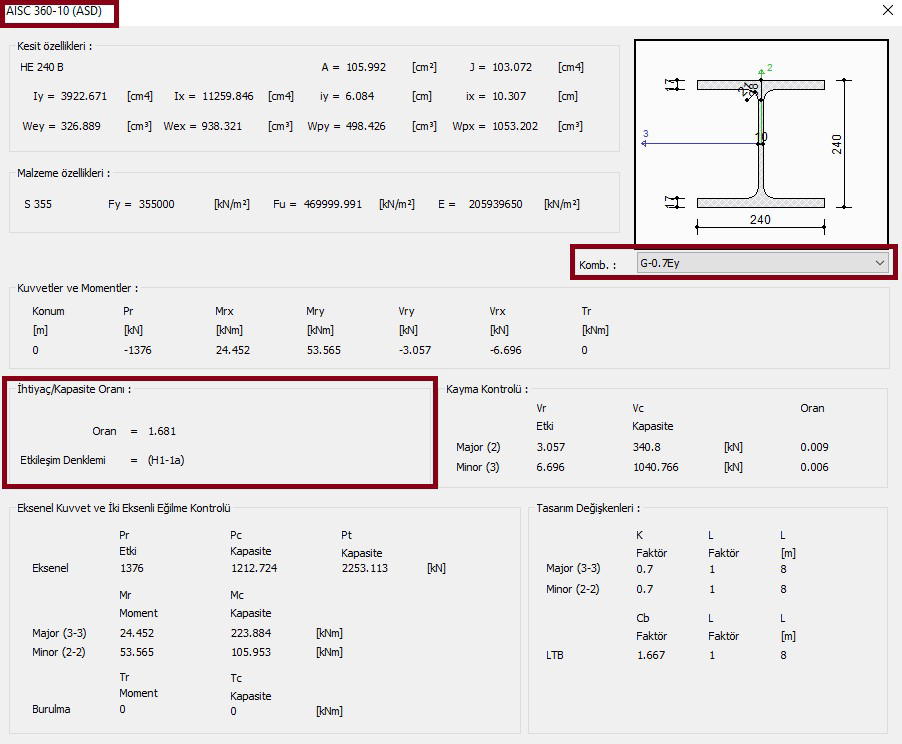
Task: Click the HE 240 B cross-section drawing
Action: click(x=761, y=142)
